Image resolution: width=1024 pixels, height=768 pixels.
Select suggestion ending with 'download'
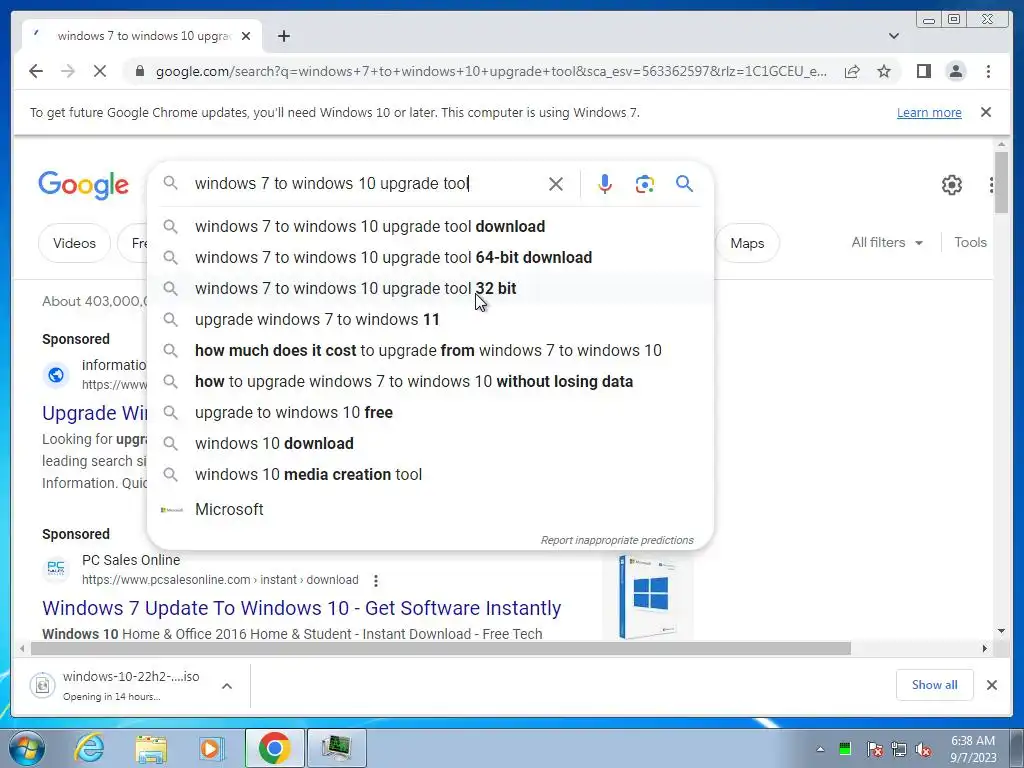click(x=430, y=227)
